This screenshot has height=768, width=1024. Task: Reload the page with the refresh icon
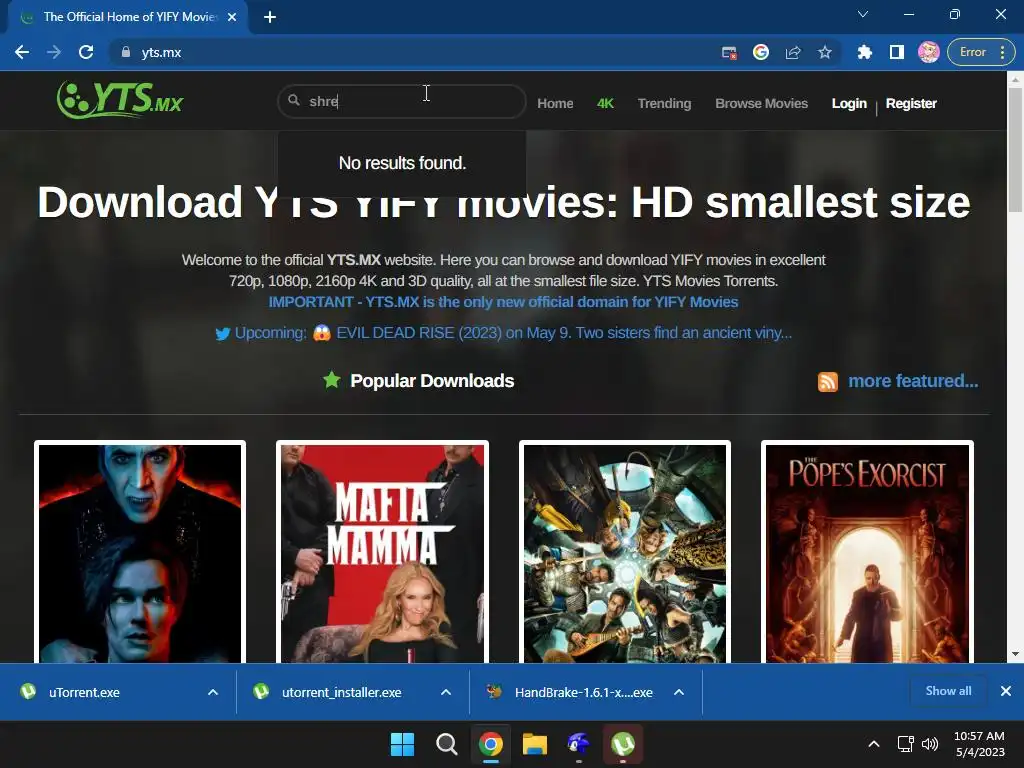(86, 52)
